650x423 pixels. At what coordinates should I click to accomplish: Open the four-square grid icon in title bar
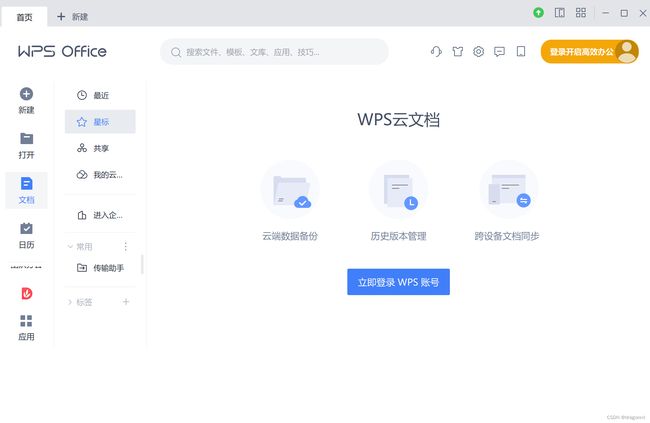click(581, 13)
